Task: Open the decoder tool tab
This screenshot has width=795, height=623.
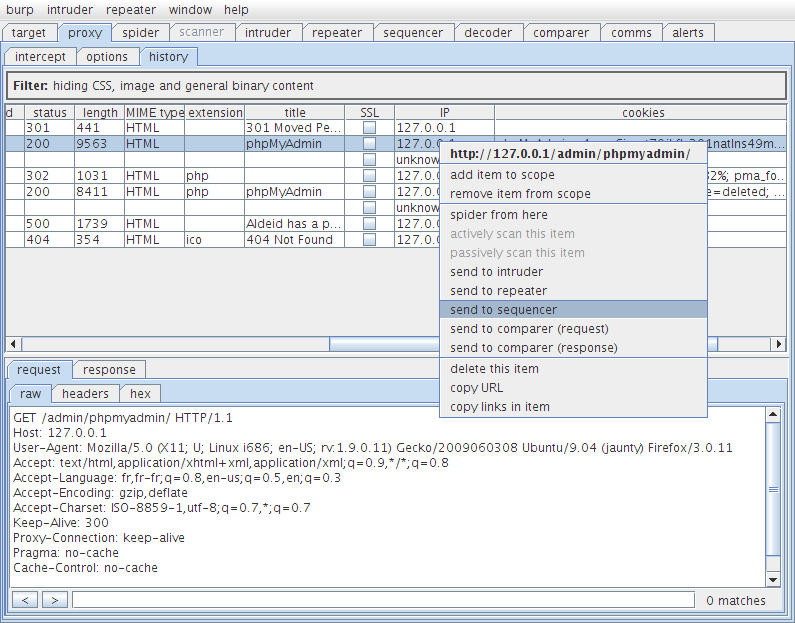Action: tap(488, 32)
